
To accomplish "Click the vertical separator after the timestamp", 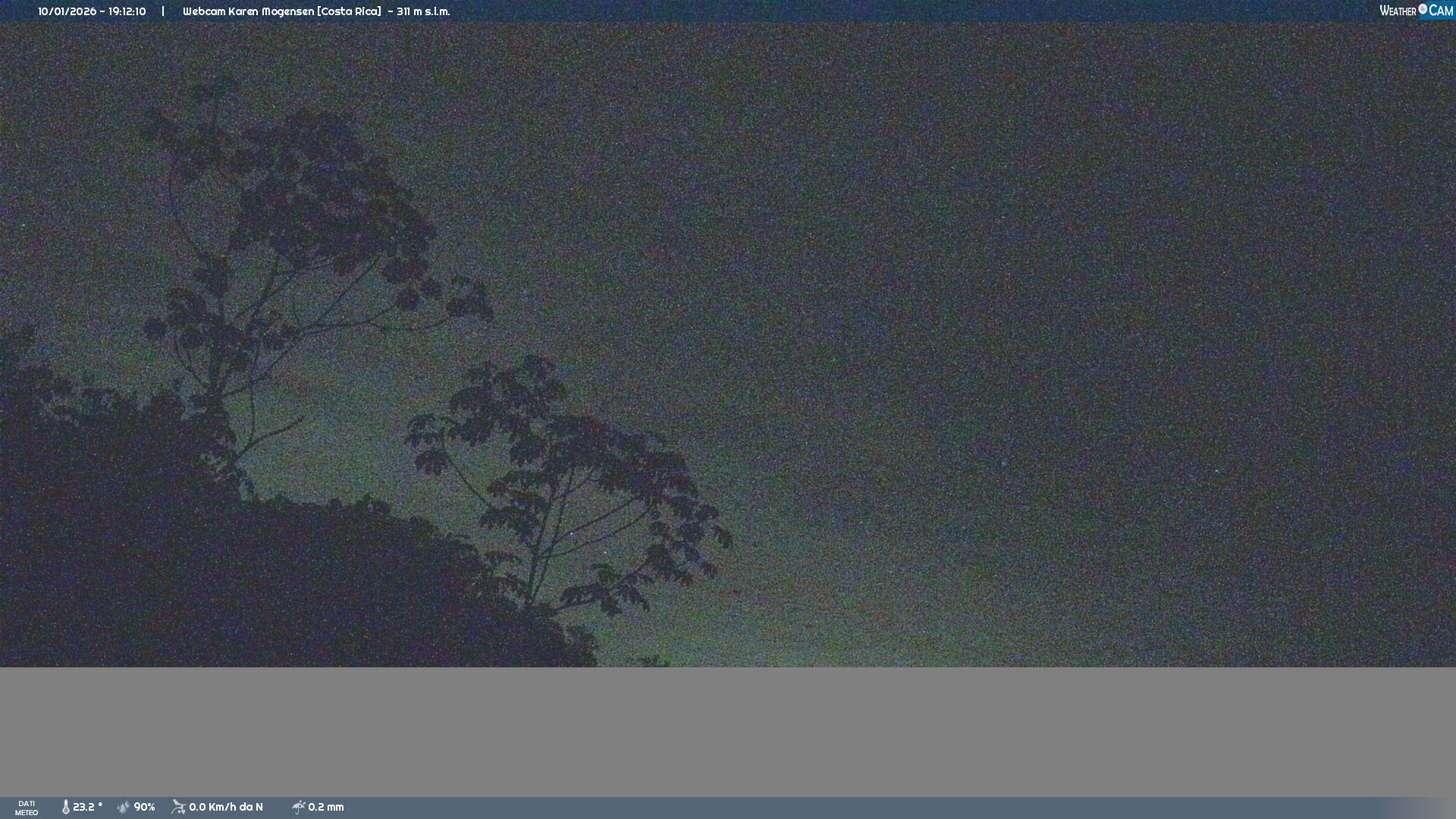I will (163, 11).
